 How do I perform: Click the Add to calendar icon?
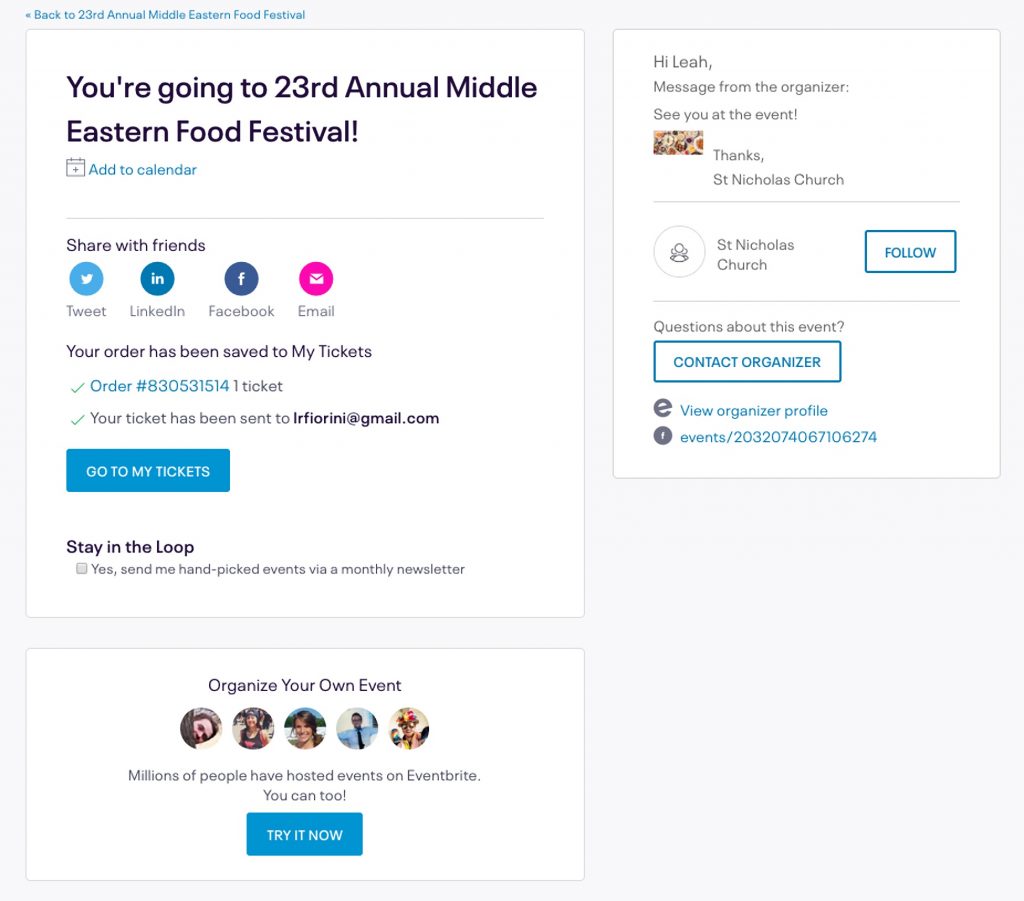[x=74, y=168]
